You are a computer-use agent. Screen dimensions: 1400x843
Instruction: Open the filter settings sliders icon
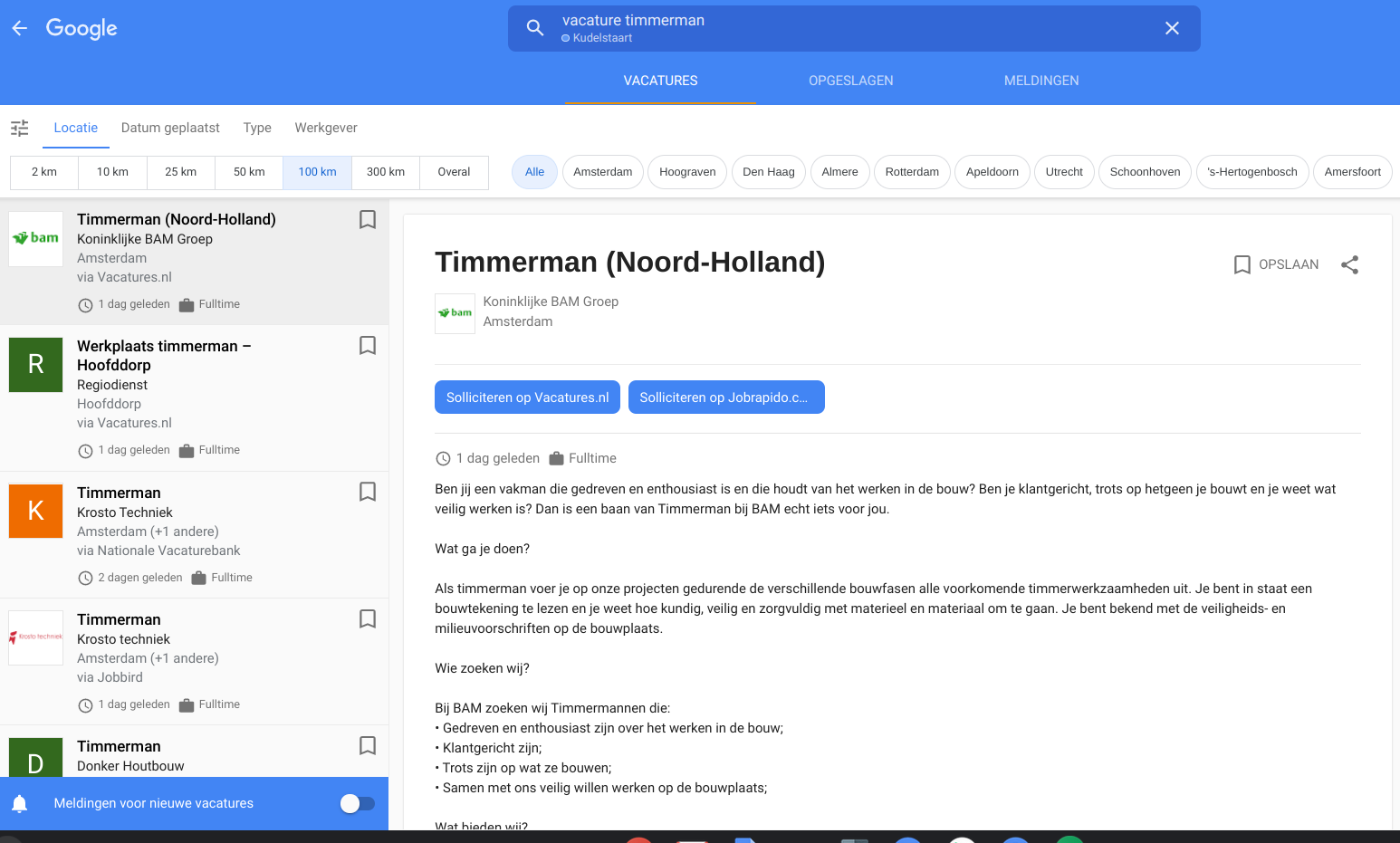(20, 128)
